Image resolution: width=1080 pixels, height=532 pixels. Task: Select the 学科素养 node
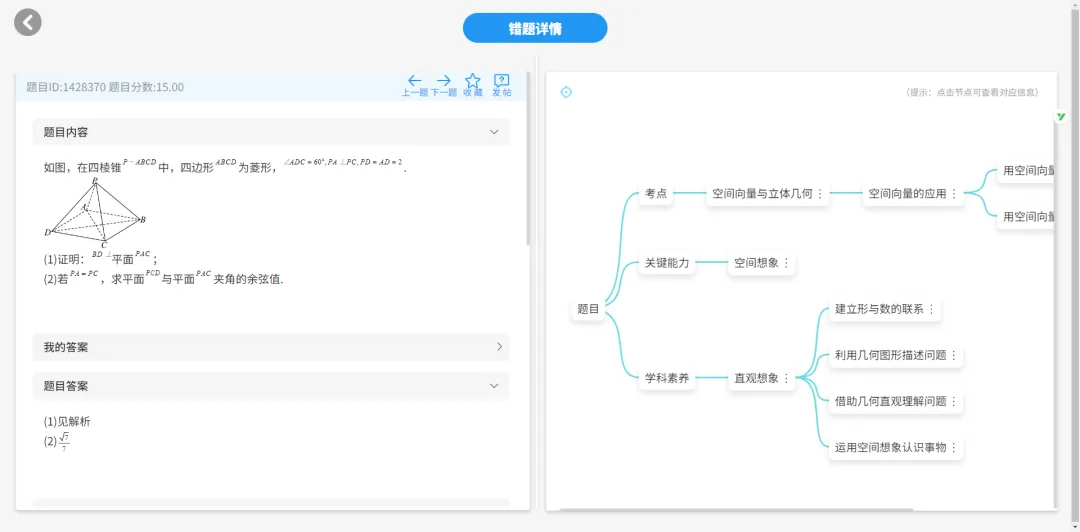pyautogui.click(x=667, y=378)
